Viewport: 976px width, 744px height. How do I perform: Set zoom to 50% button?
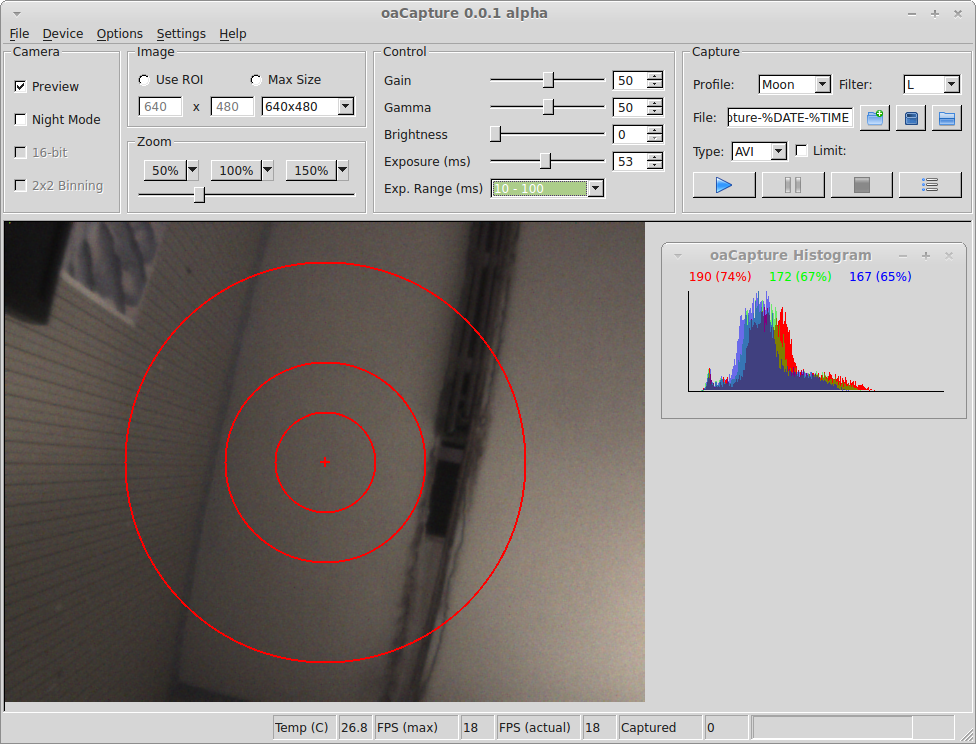tap(166, 170)
